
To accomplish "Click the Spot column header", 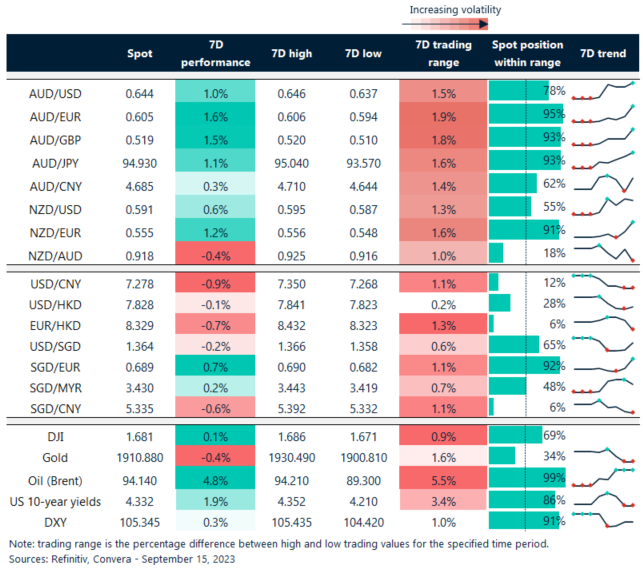I will [140, 54].
